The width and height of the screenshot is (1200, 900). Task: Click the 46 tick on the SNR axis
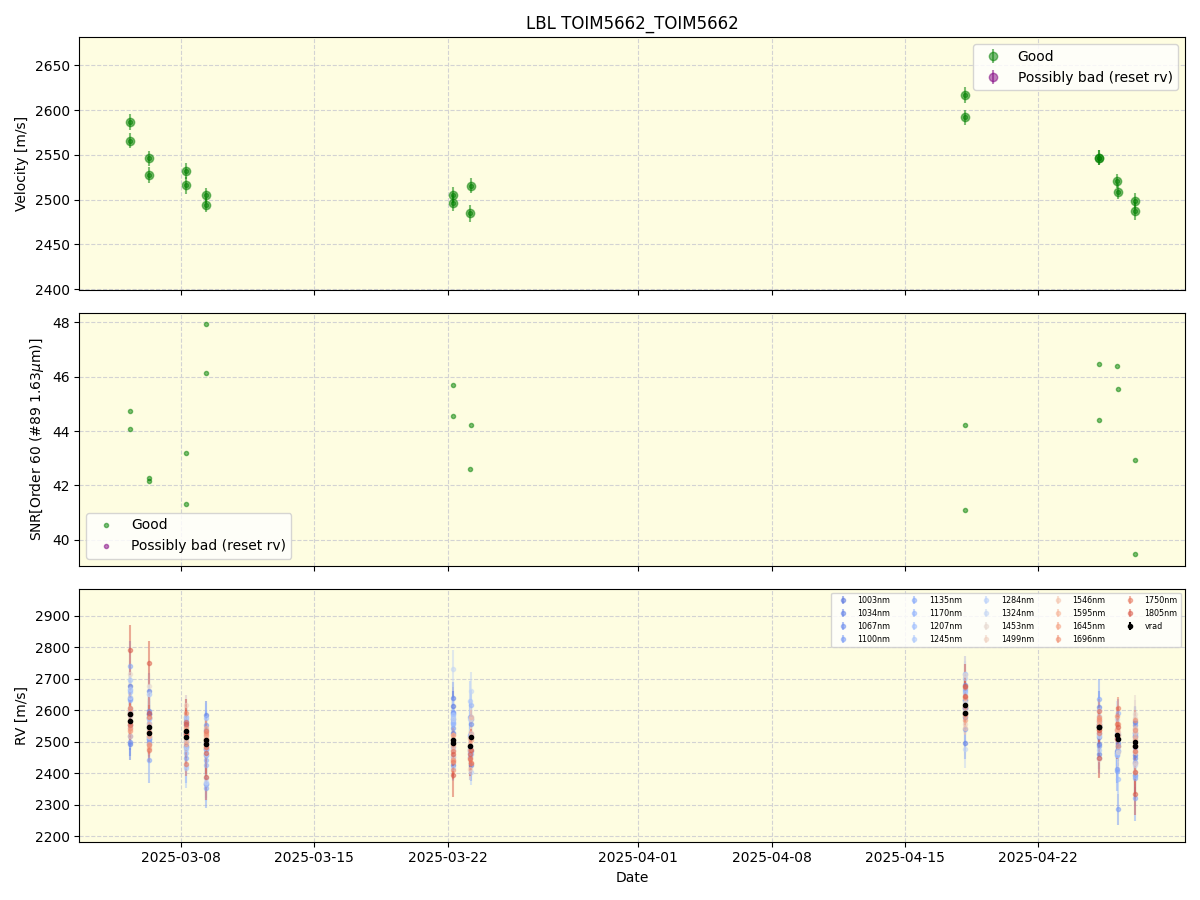(62, 377)
